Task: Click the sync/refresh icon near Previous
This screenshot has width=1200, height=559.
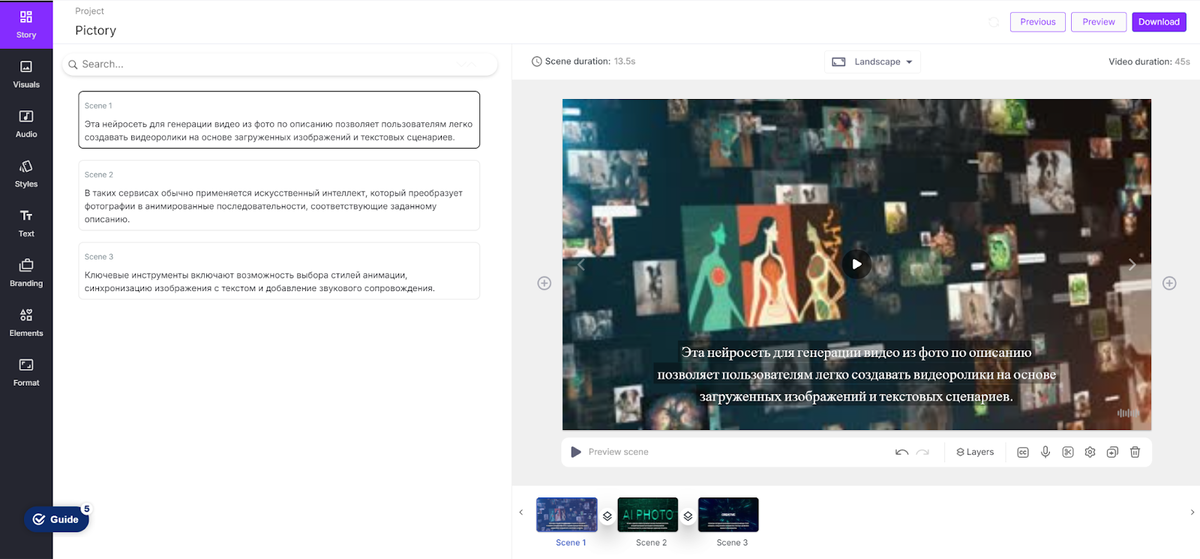Action: click(993, 22)
